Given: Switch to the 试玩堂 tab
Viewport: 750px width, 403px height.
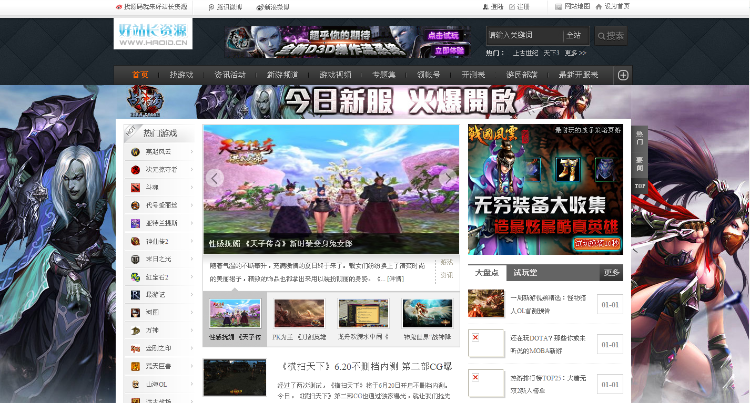Looking at the screenshot, I should coord(525,272).
